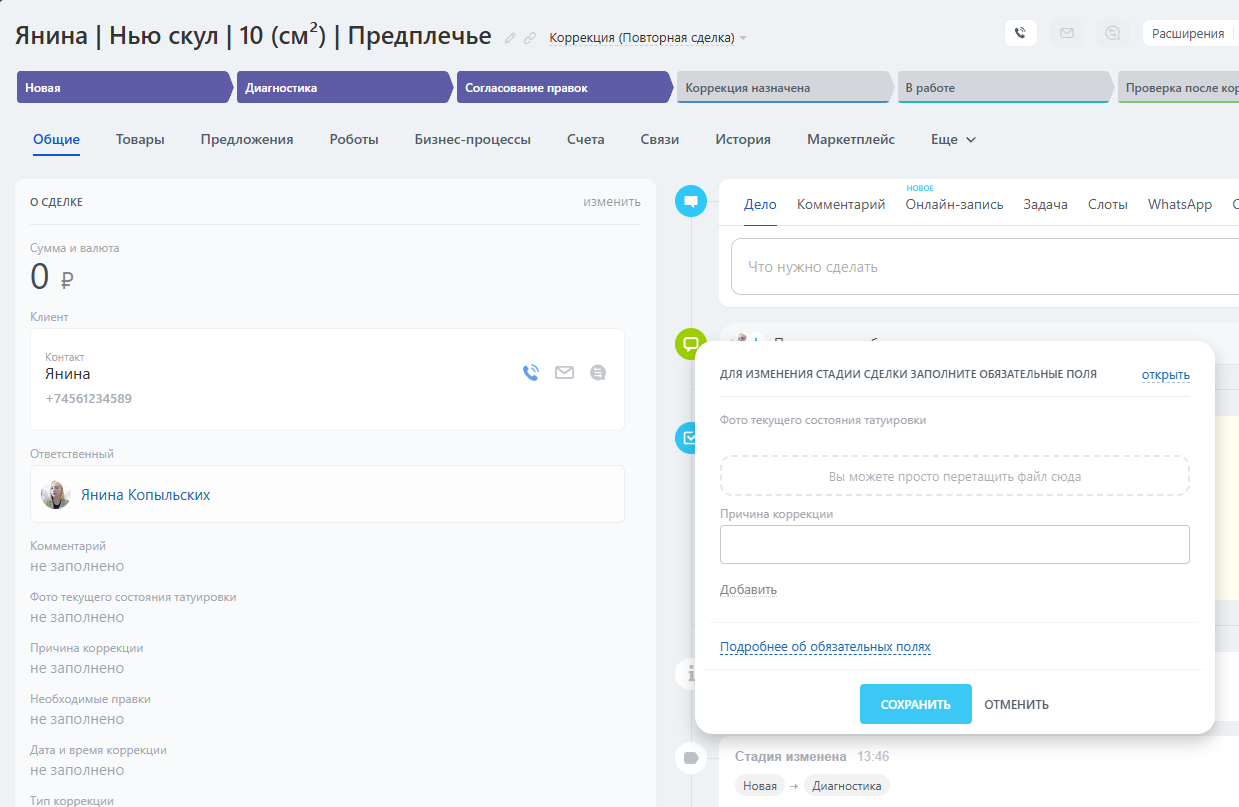Click the file drop zone for photo
The width and height of the screenshot is (1239, 807).
click(954, 477)
